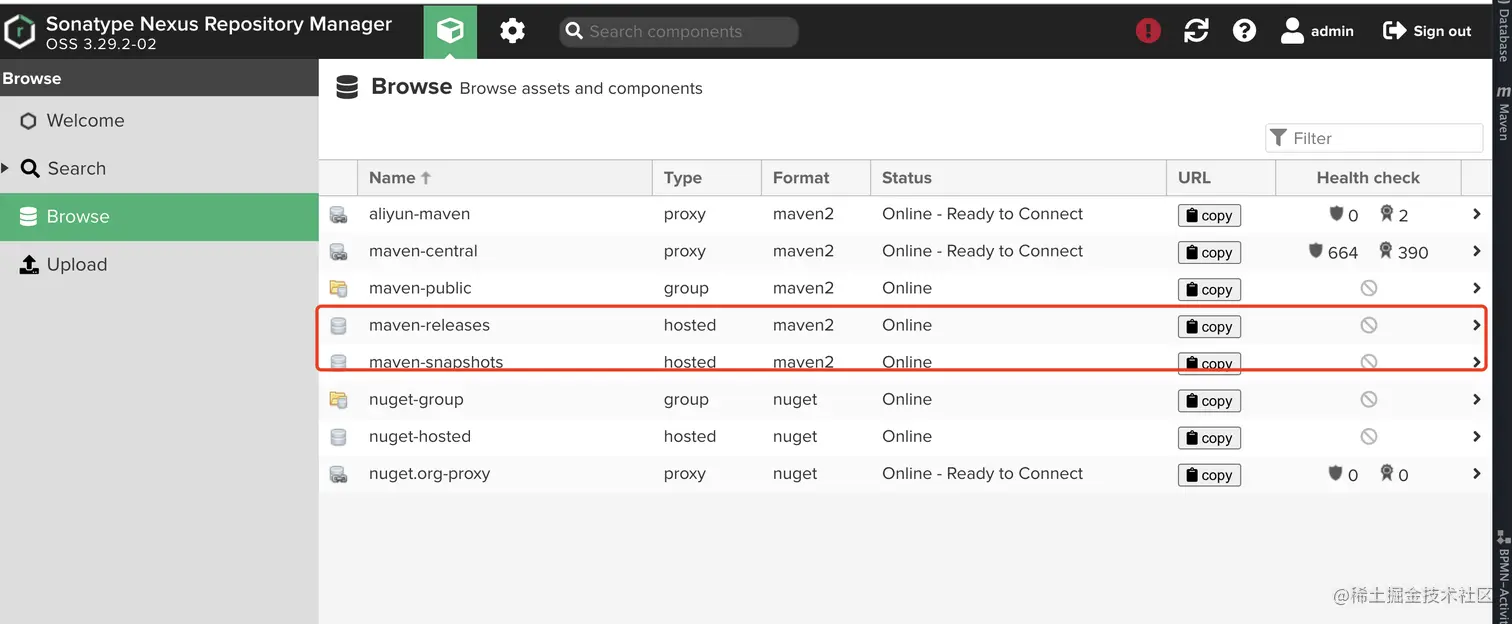The image size is (1512, 624).
Task: Sort by the Type column header
Action: [x=706, y=177]
